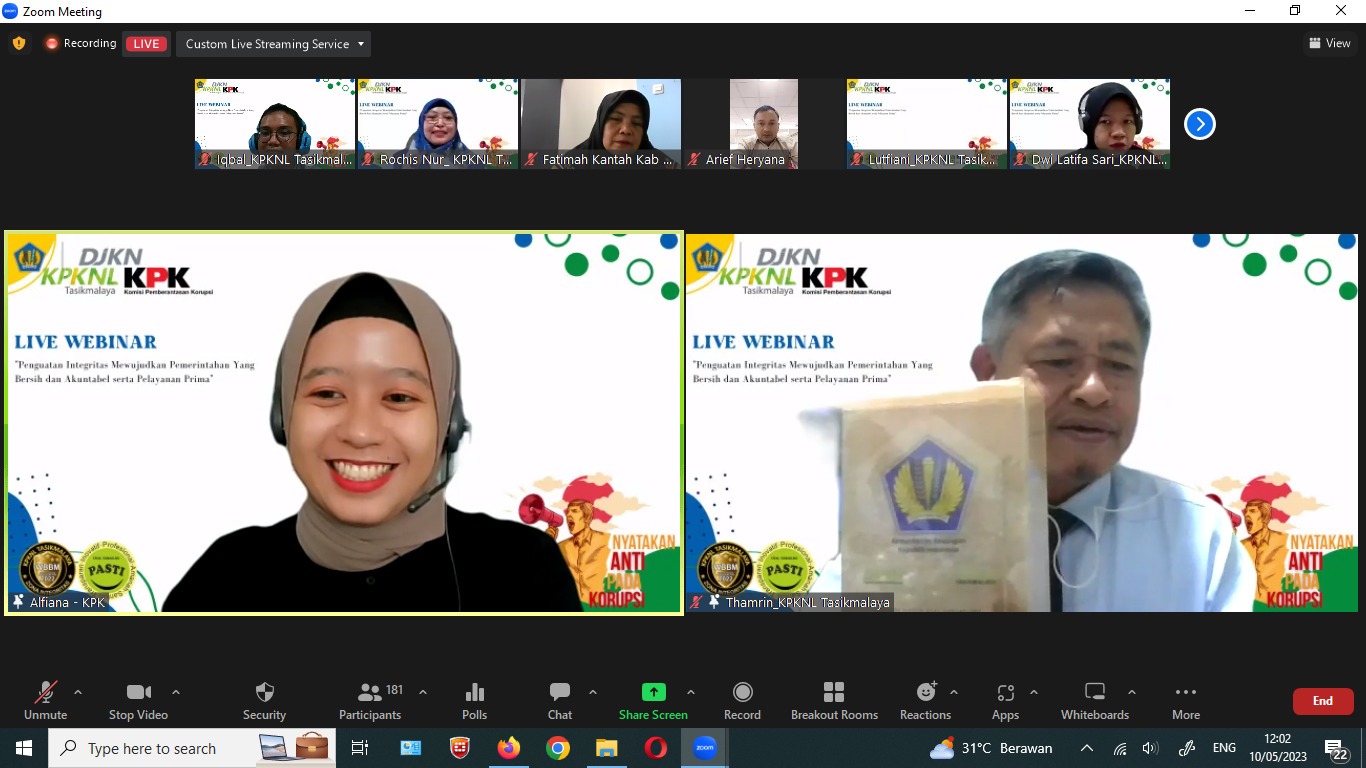
Task: Expand Custom Live Streaming Service dropdown
Action: click(274, 44)
